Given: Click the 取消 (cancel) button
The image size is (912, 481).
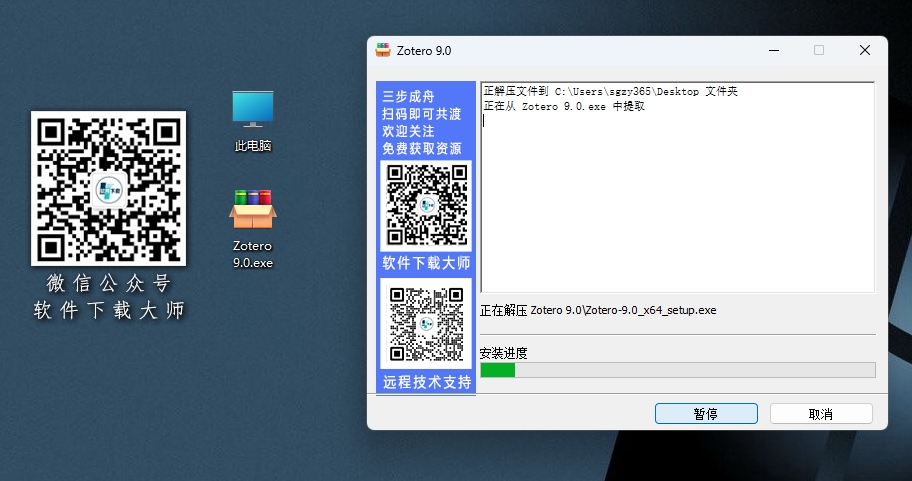Looking at the screenshot, I should (x=821, y=414).
